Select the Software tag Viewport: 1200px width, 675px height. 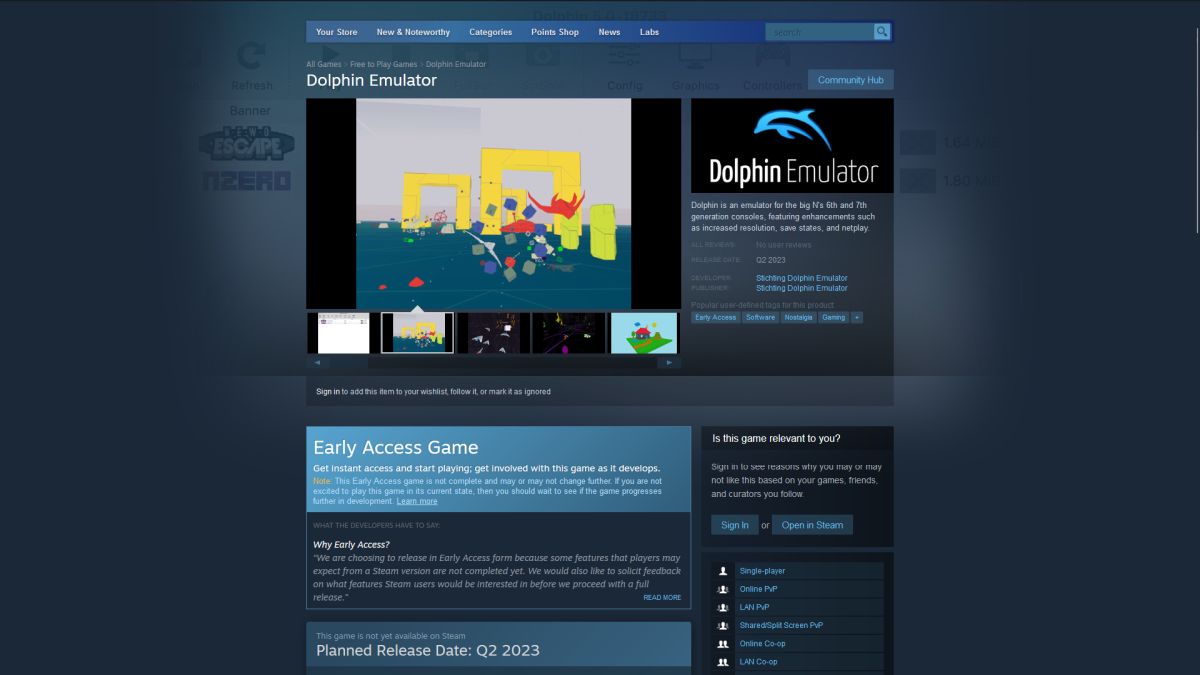pyautogui.click(x=760, y=317)
